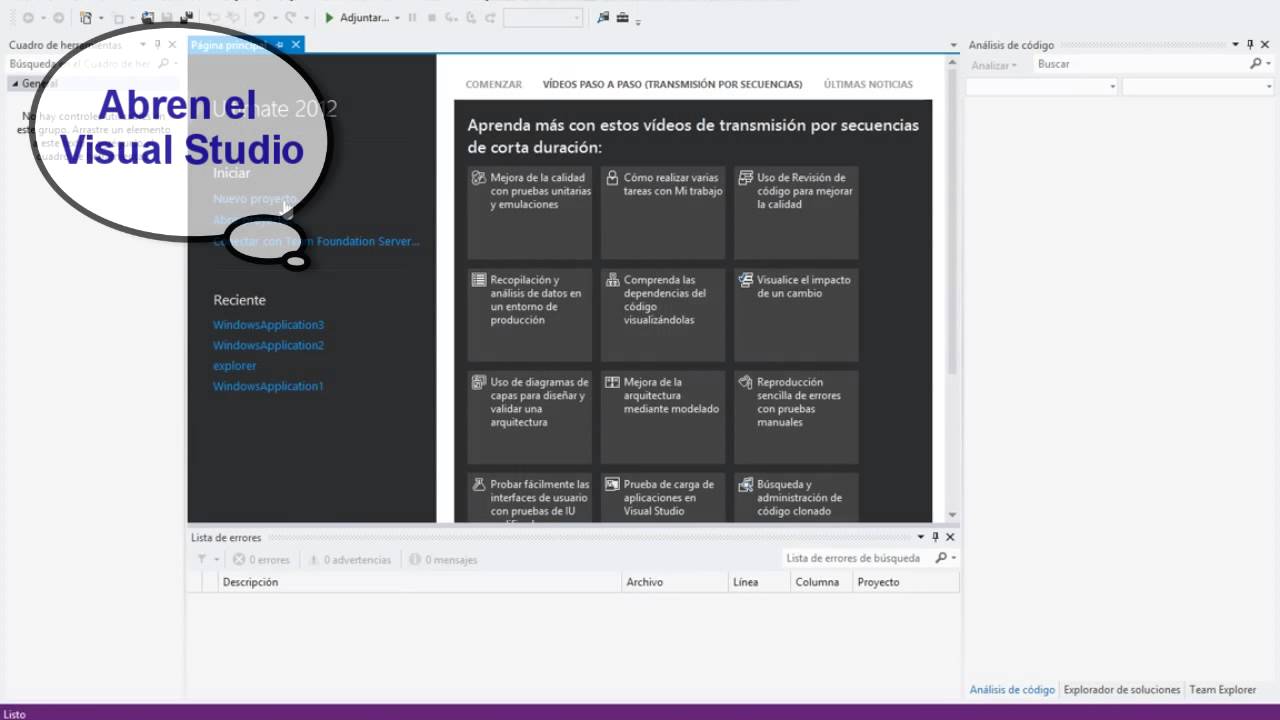
Task: Toggle the 0 mensajes filter
Action: [x=443, y=560]
